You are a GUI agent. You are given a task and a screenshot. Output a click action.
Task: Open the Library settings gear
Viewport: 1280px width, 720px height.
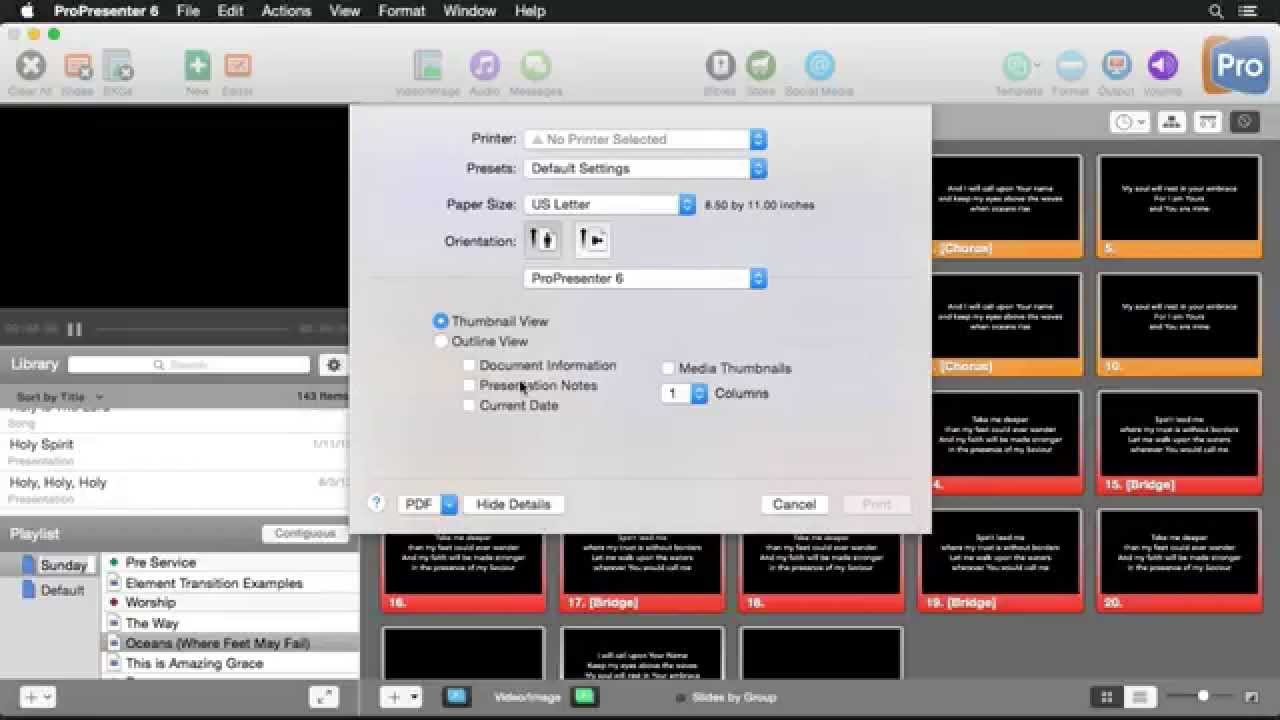pos(333,365)
